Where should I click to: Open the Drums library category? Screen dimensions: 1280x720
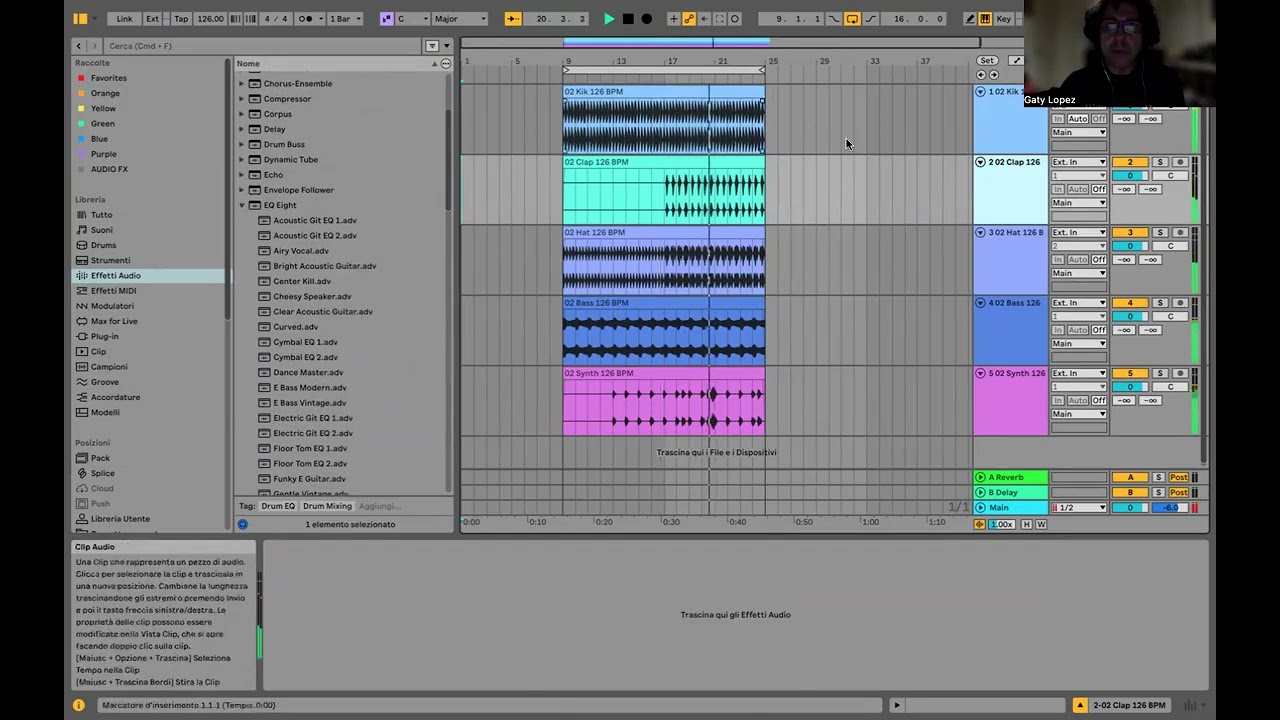point(103,245)
